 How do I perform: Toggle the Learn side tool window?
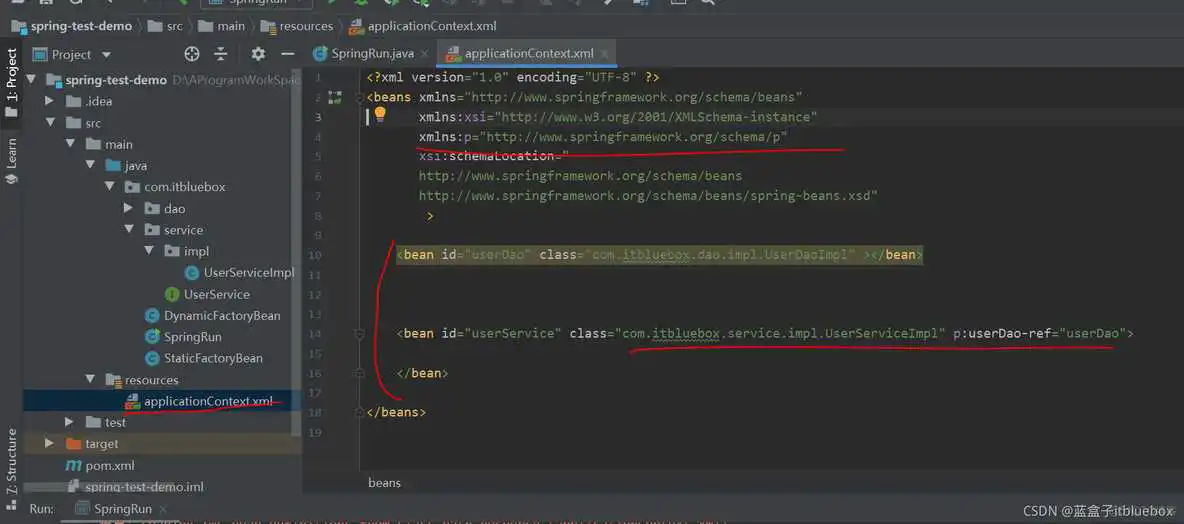click(12, 160)
